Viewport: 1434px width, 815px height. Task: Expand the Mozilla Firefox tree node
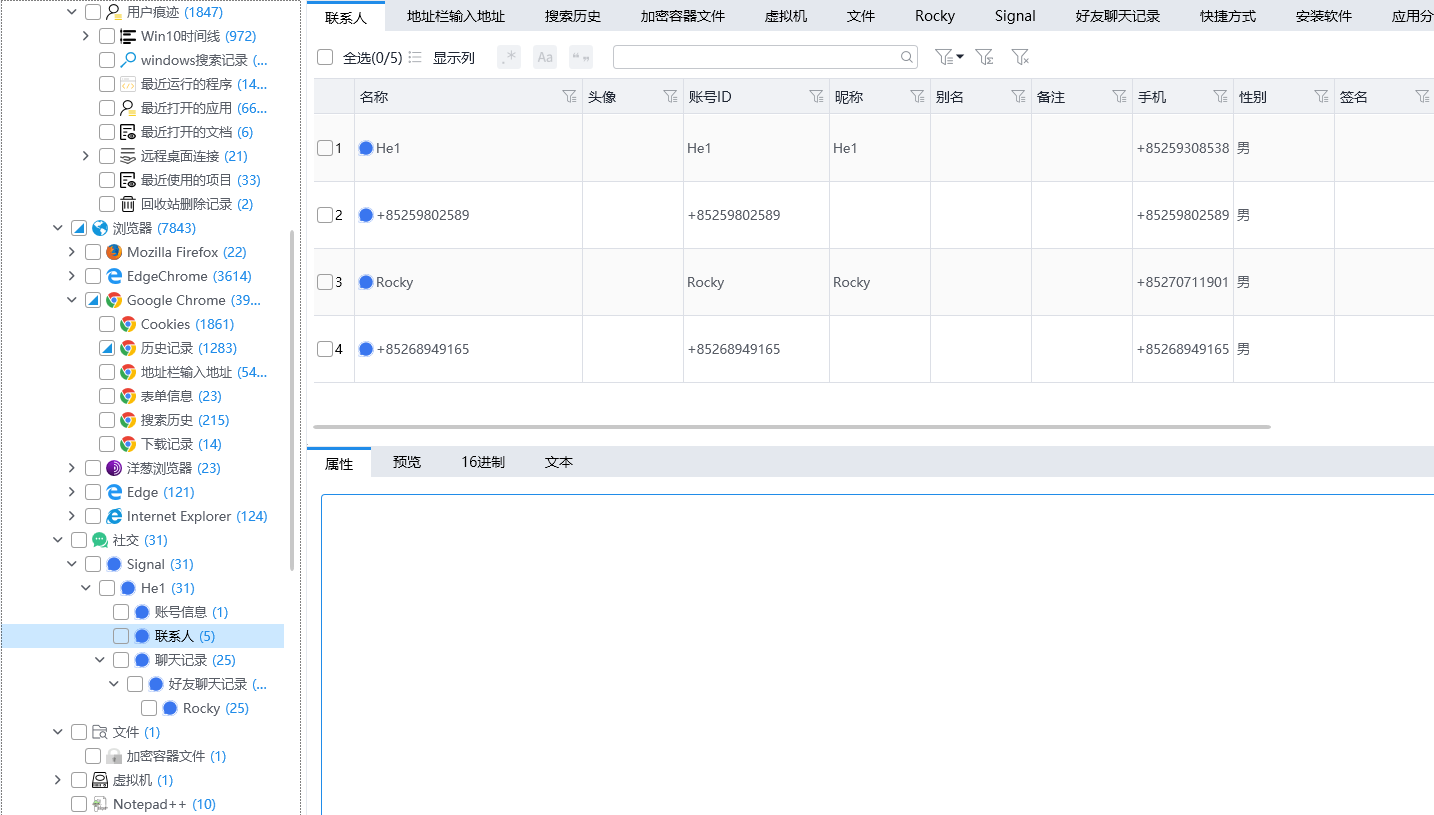pos(71,252)
